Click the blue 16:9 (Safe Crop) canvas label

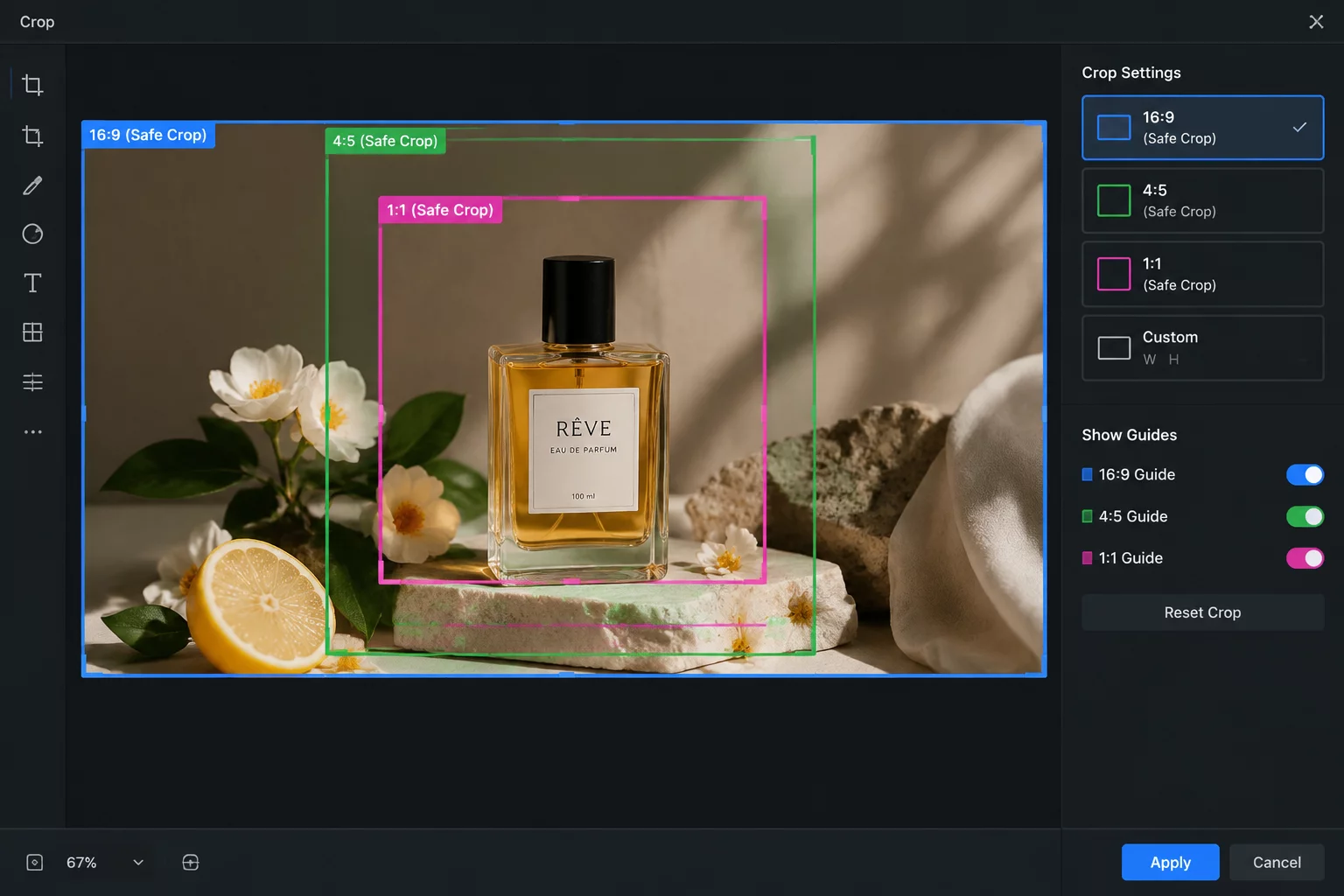[x=148, y=135]
